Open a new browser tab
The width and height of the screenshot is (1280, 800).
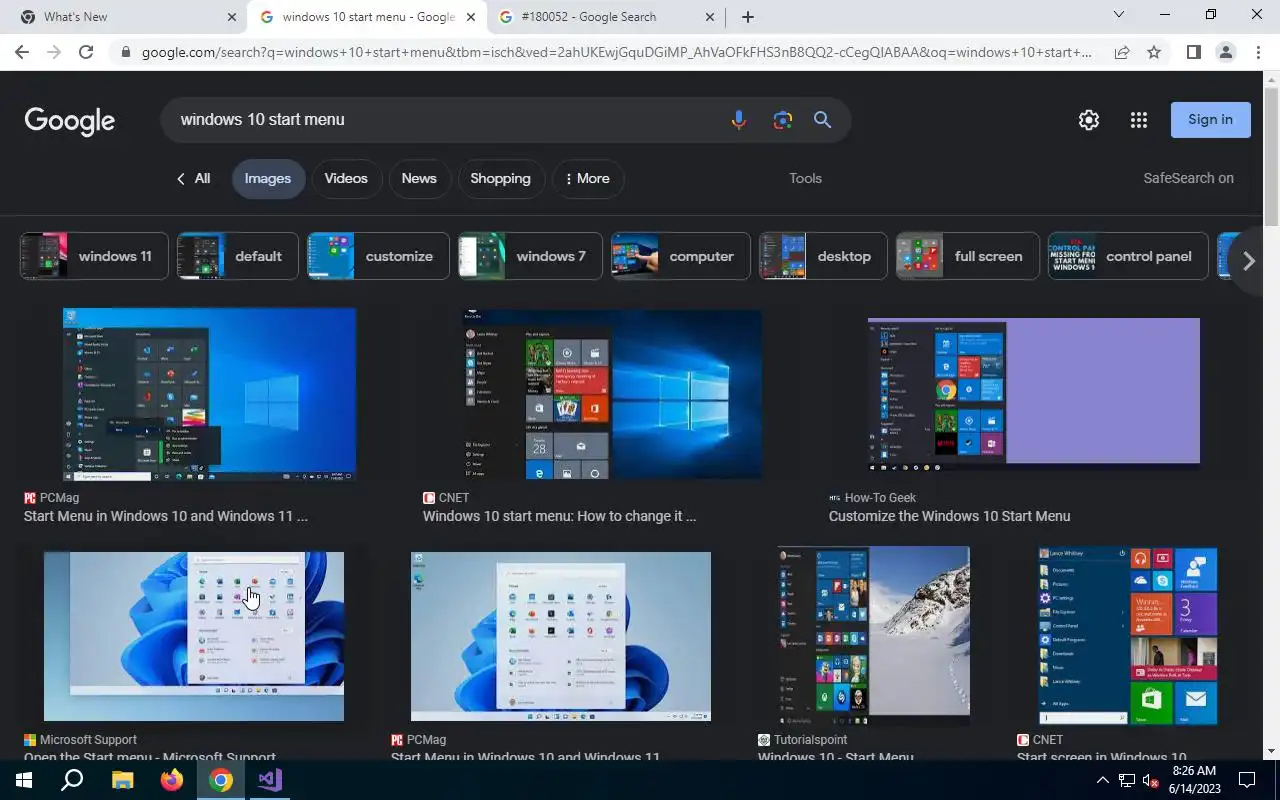pyautogui.click(x=748, y=17)
